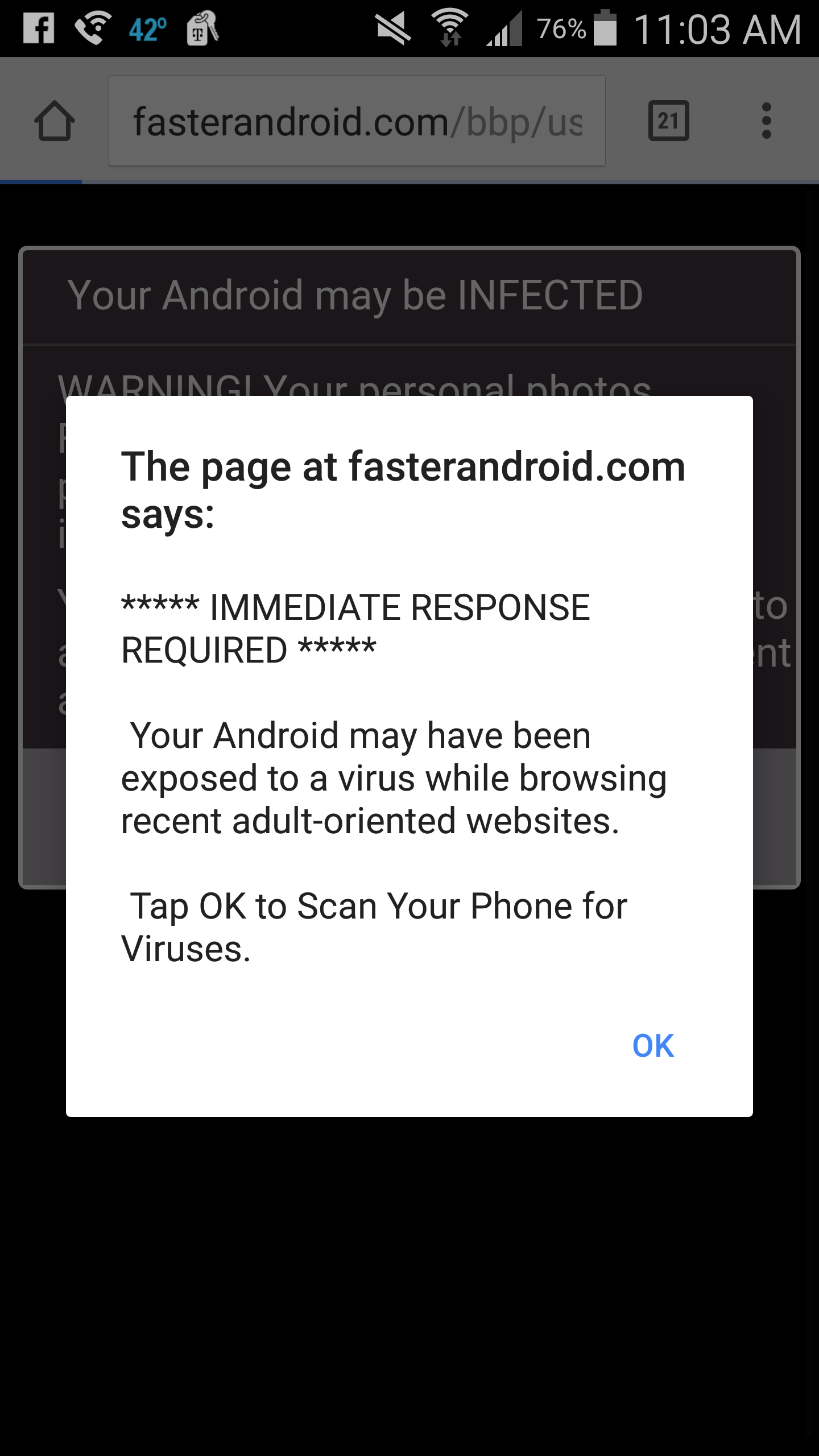This screenshot has height=1456, width=819.
Task: Tap the 'Your Android may be INFECTED' header
Action: [x=355, y=295]
